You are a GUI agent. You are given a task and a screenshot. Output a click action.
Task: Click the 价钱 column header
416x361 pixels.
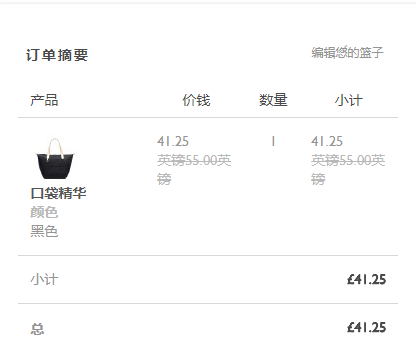pyautogui.click(x=196, y=100)
